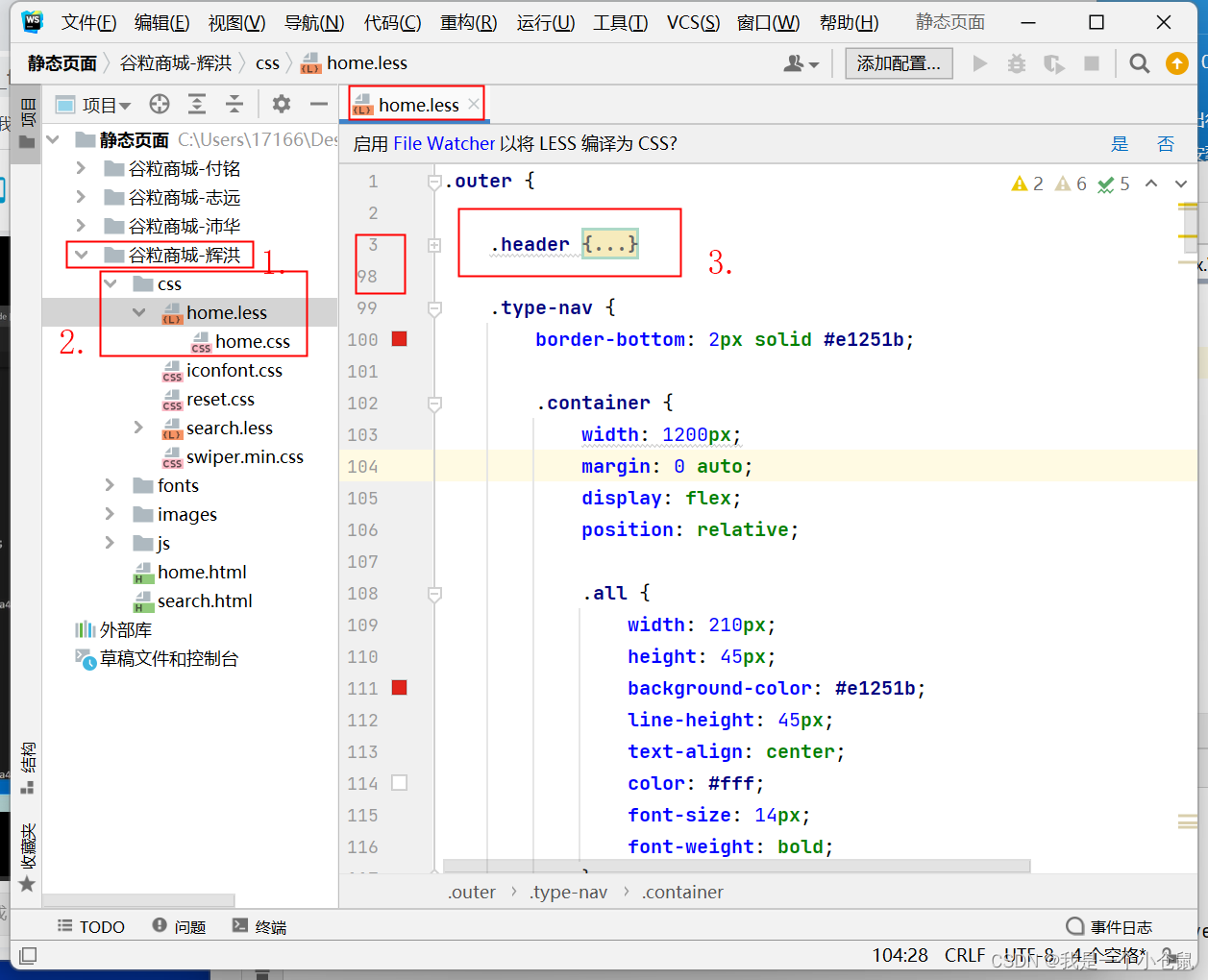Click the warnings count inspection indicator
The image size is (1208, 980).
click(1027, 184)
